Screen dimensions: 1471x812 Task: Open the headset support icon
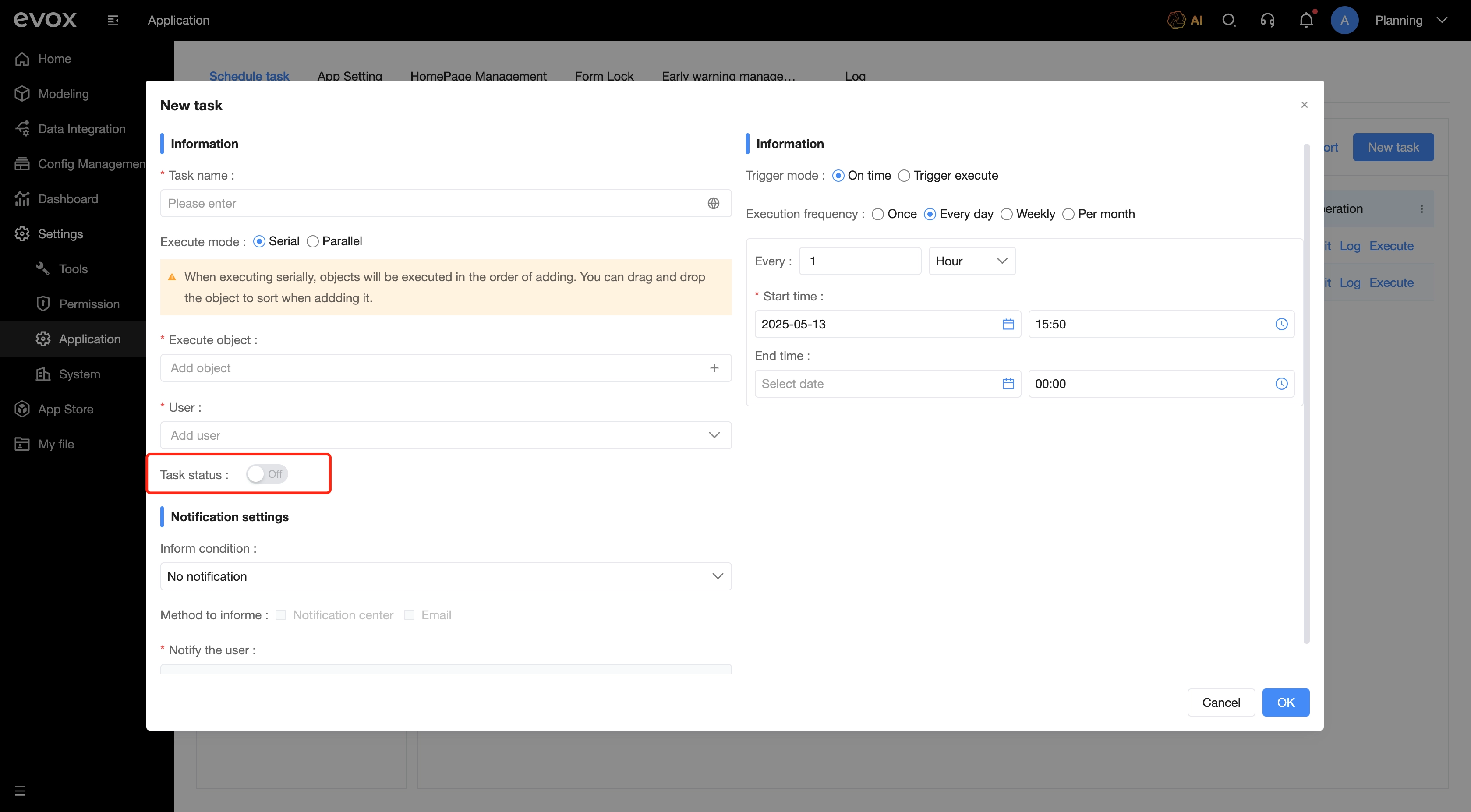coord(1267,21)
